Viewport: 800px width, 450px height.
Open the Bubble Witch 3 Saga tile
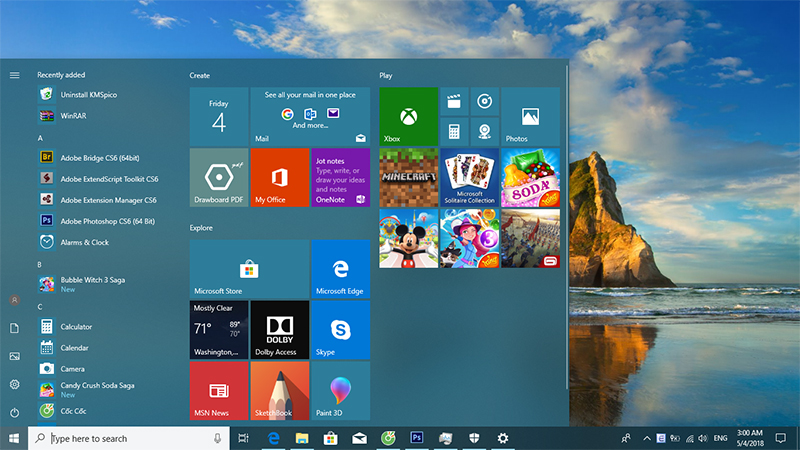click(x=469, y=238)
